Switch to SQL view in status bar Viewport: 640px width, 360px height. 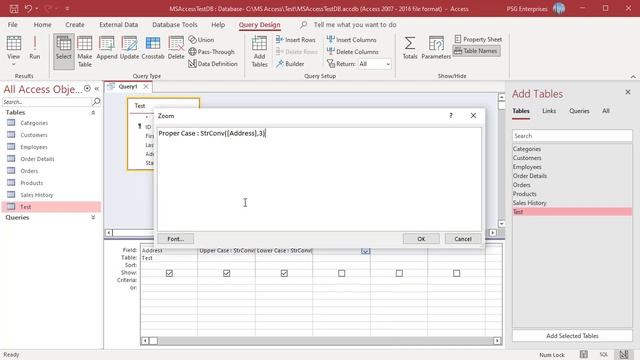(x=604, y=355)
